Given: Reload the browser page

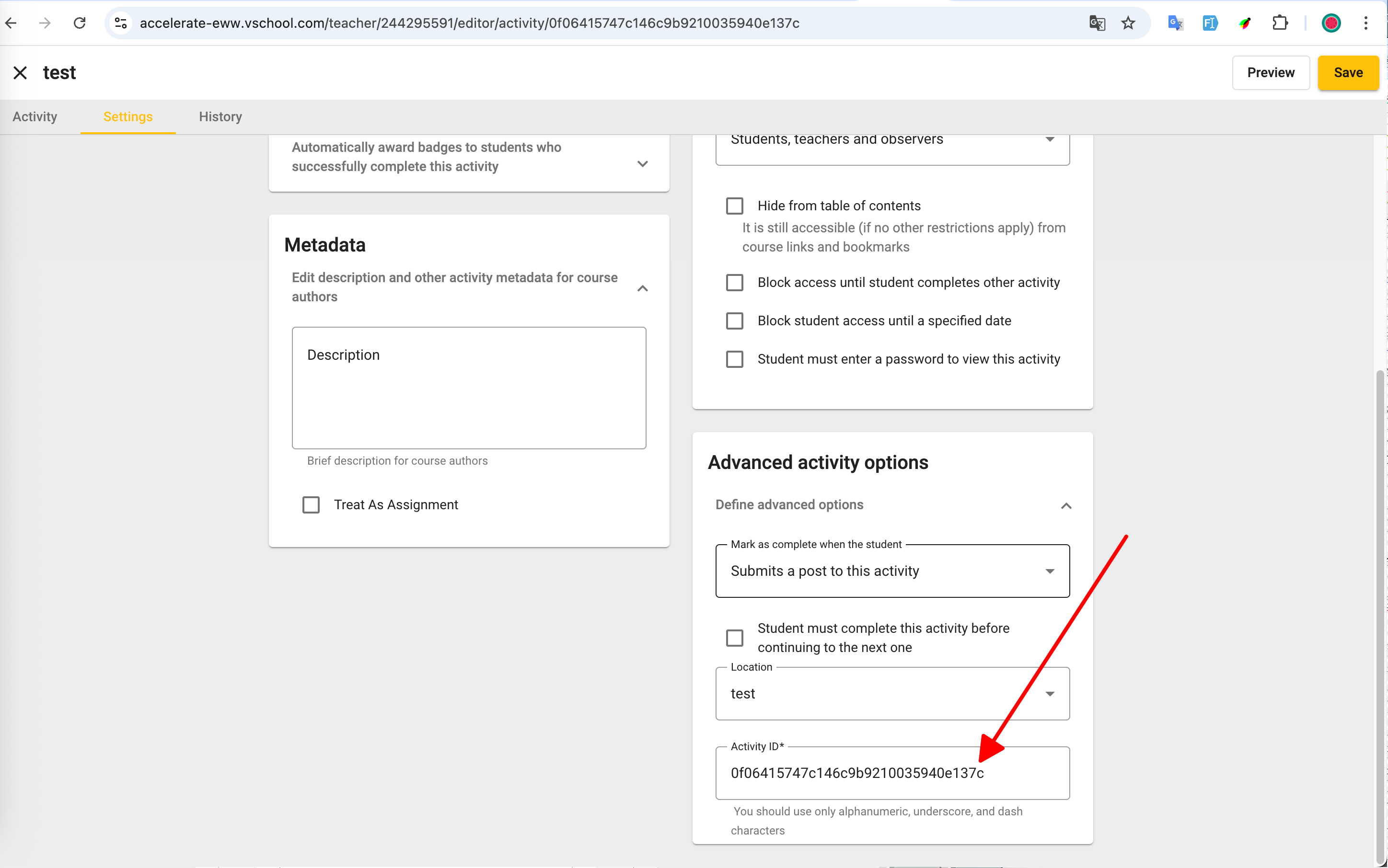Looking at the screenshot, I should (80, 23).
